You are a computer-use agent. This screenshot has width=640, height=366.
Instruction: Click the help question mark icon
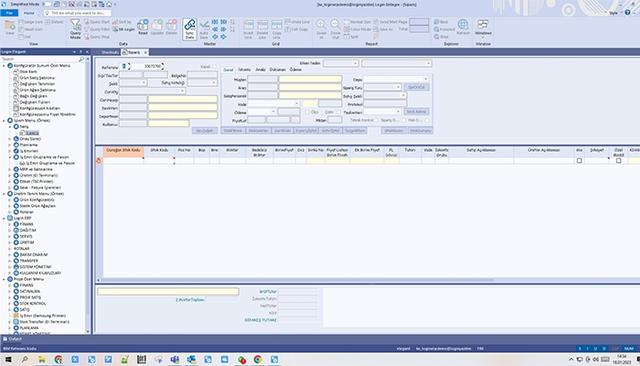tap(627, 13)
